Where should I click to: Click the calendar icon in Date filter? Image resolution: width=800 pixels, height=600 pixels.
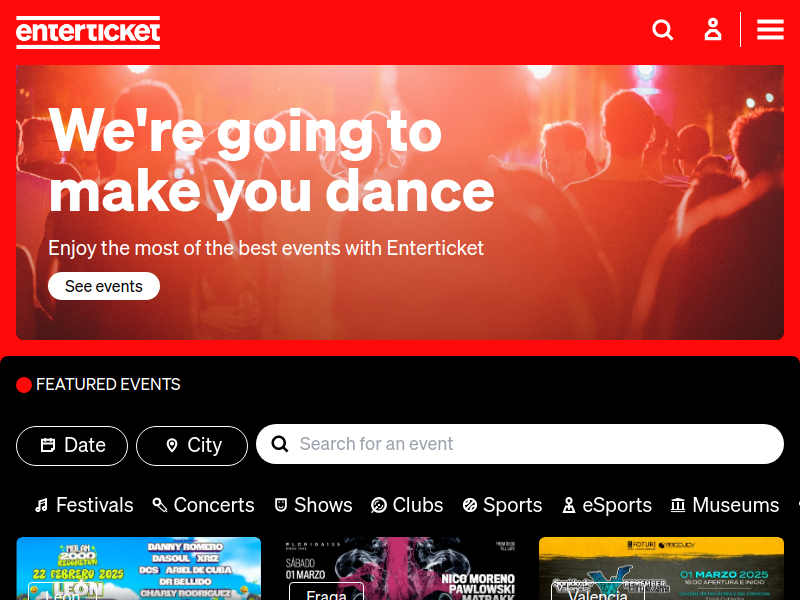(x=48, y=445)
